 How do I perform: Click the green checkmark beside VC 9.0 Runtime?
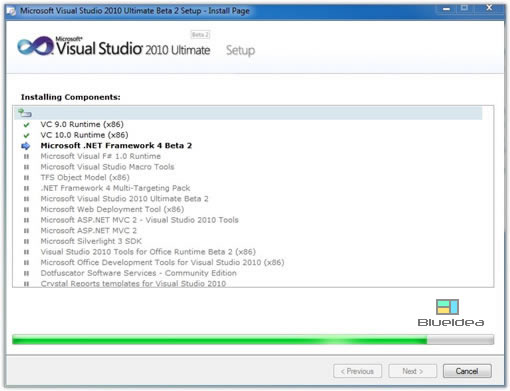[26, 125]
